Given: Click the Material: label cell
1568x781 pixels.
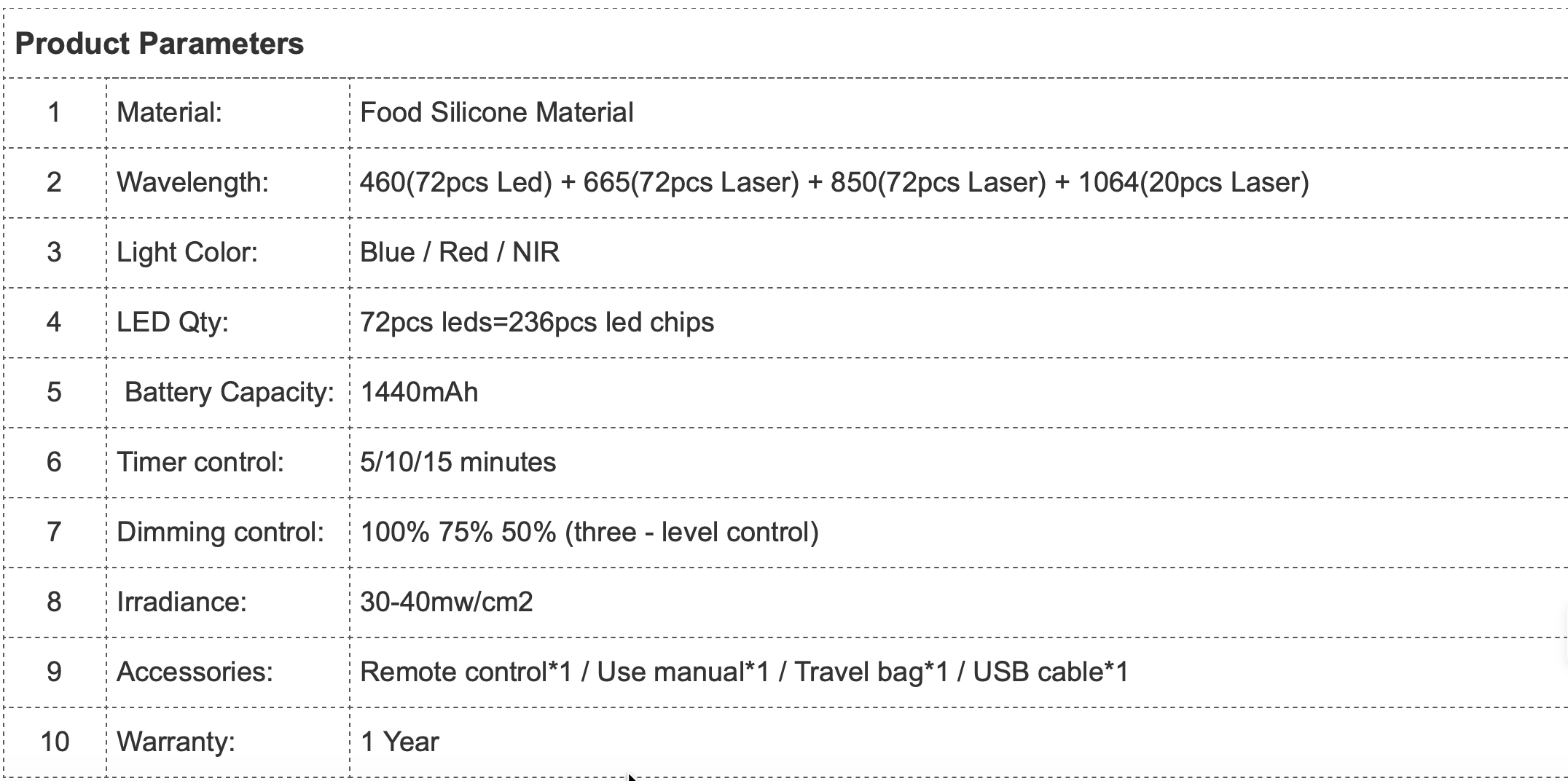Looking at the screenshot, I should pyautogui.click(x=169, y=113).
